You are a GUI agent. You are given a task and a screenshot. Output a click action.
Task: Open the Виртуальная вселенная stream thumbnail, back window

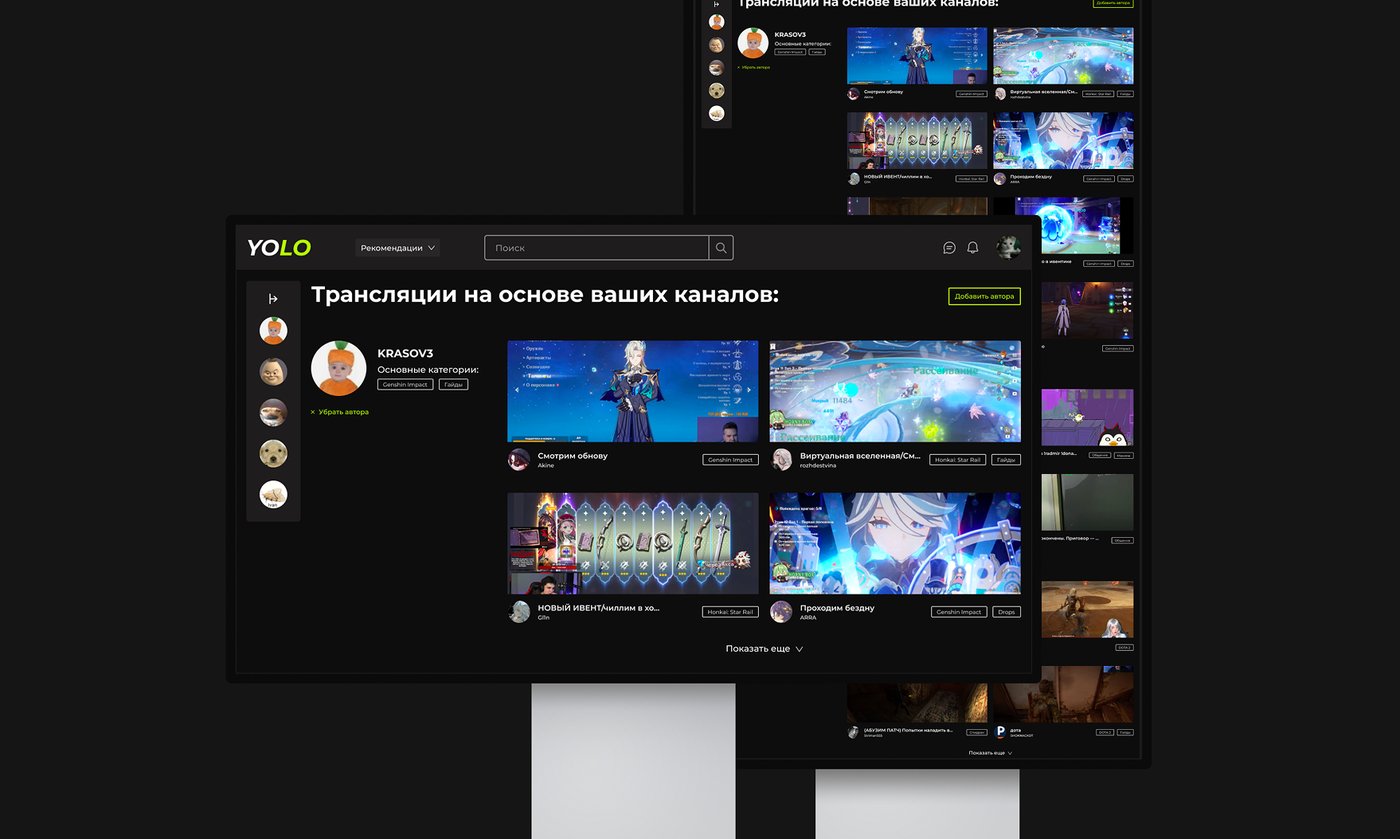tap(1064, 56)
